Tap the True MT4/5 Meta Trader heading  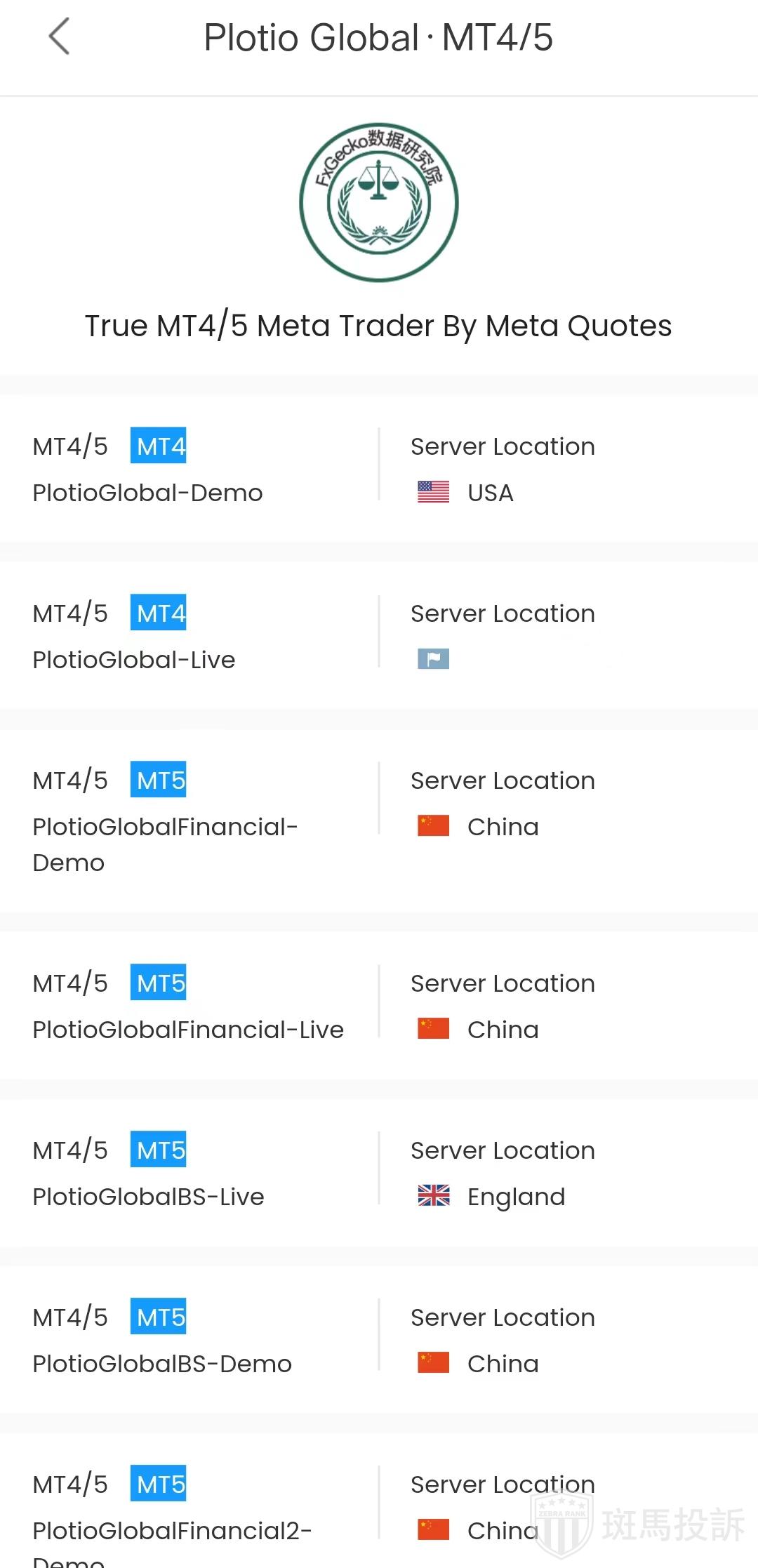pos(378,326)
